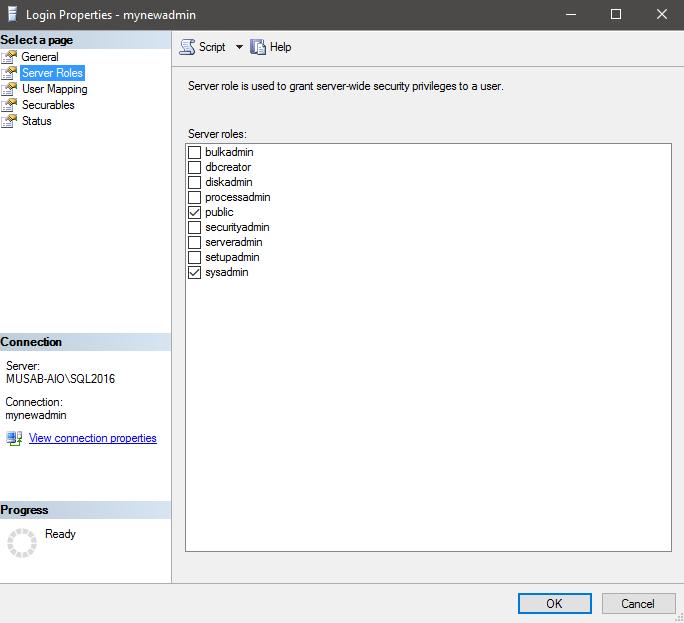Select the Server Roles page

click(52, 73)
